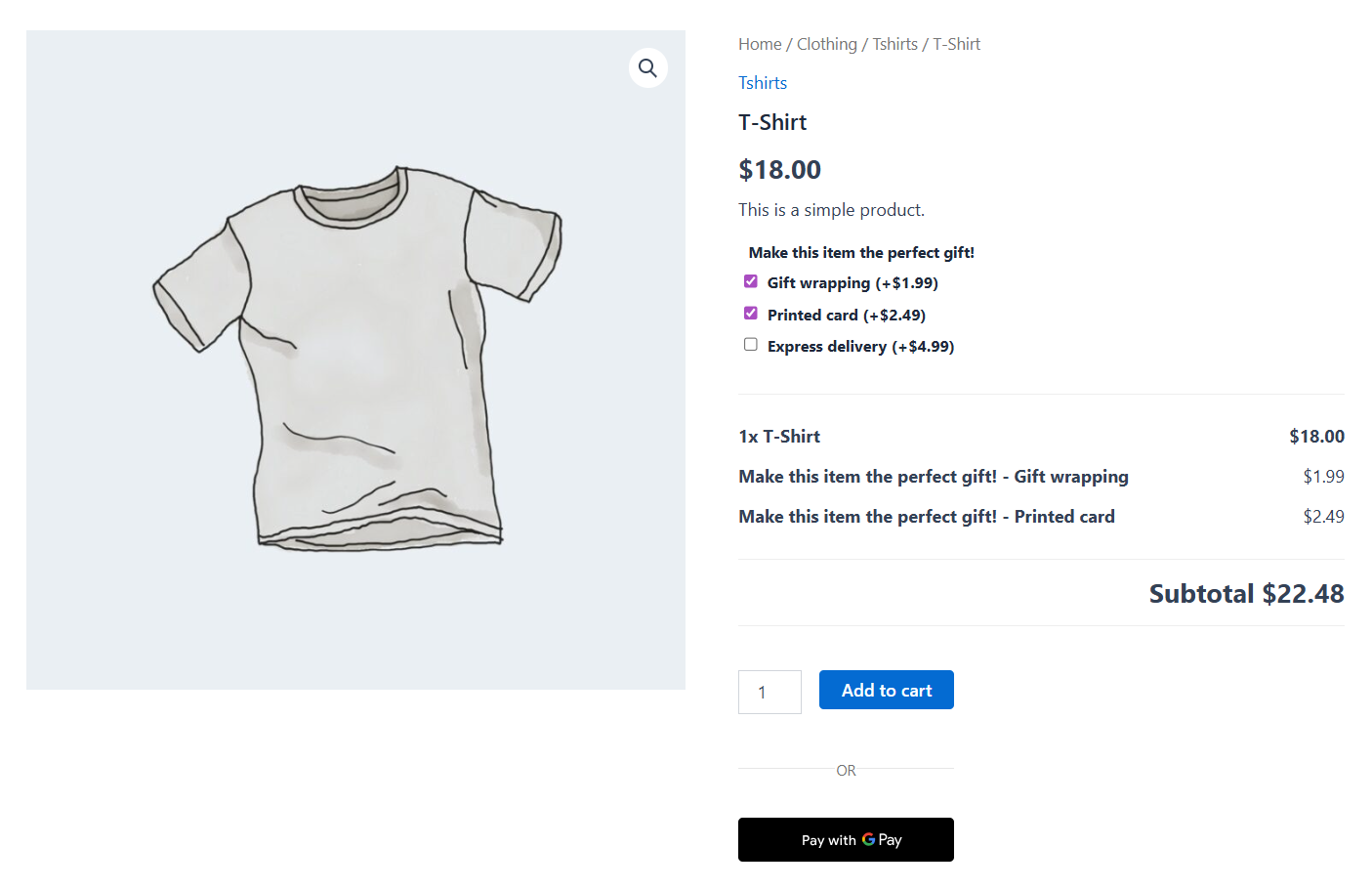
Task: Click the product title T-Shirt
Action: point(772,121)
